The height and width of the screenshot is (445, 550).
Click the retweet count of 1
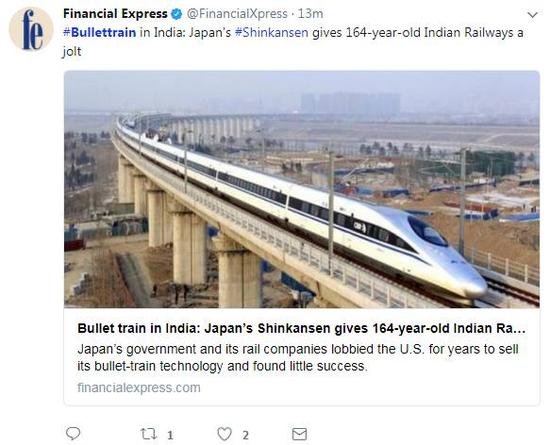coord(170,436)
